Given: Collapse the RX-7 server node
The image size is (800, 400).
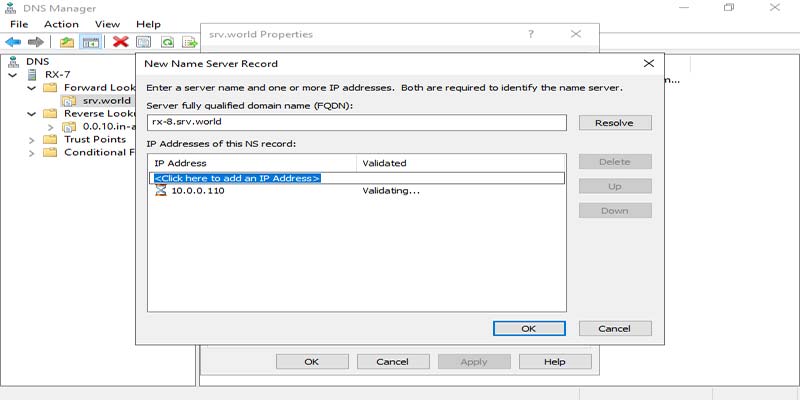Looking at the screenshot, I should tap(13, 74).
